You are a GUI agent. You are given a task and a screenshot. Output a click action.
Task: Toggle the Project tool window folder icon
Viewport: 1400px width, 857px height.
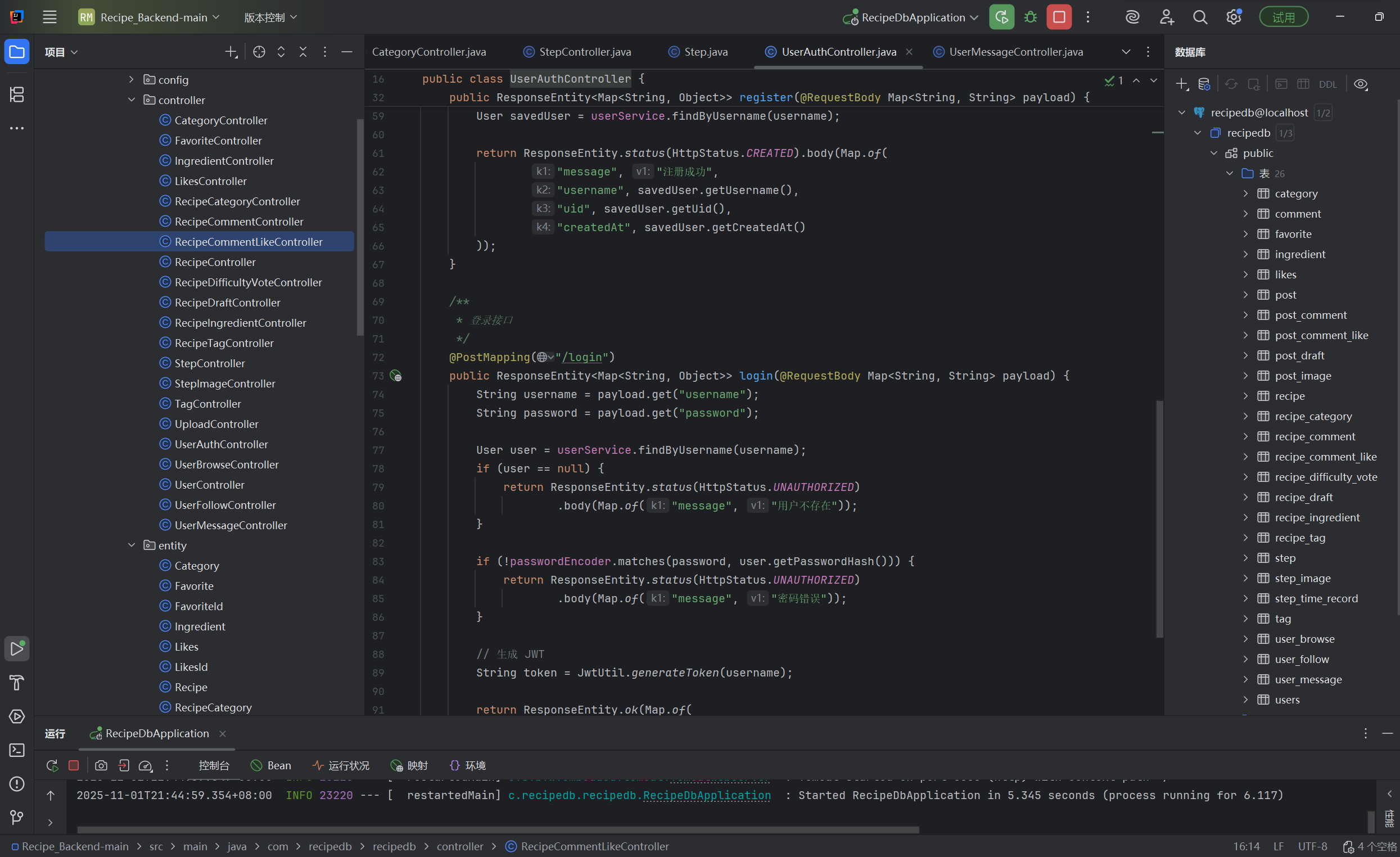[x=17, y=52]
